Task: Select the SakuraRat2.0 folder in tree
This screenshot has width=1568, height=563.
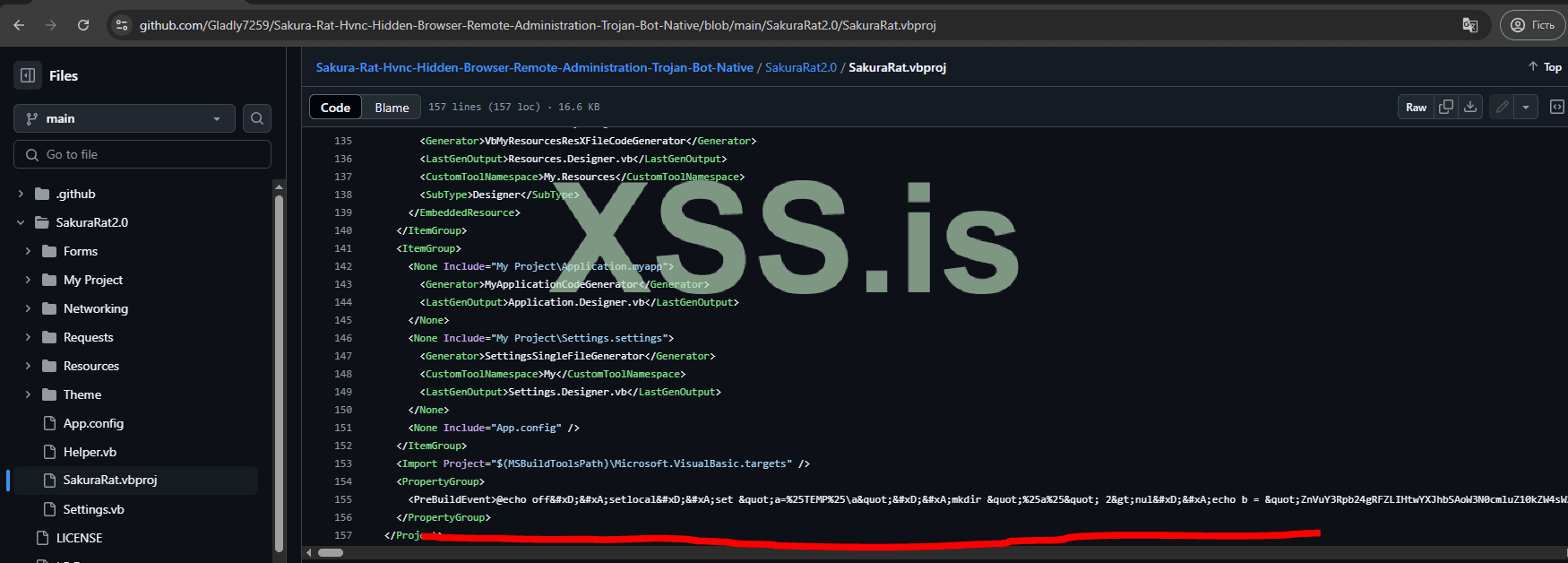Action: point(92,222)
